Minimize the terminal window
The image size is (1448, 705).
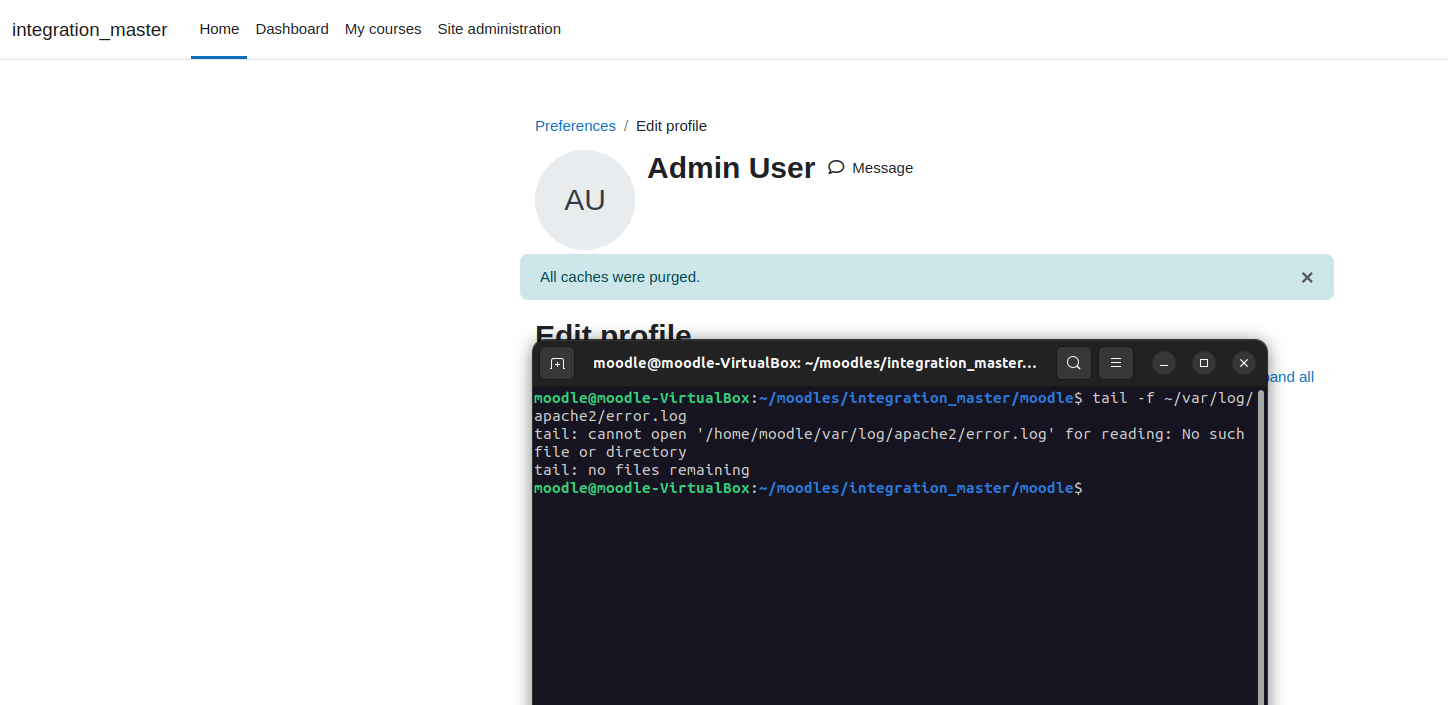1164,363
